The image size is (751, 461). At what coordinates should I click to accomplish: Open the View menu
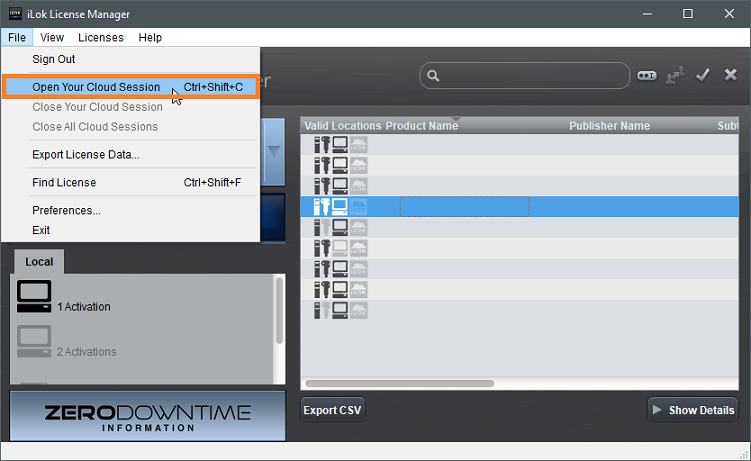point(52,37)
